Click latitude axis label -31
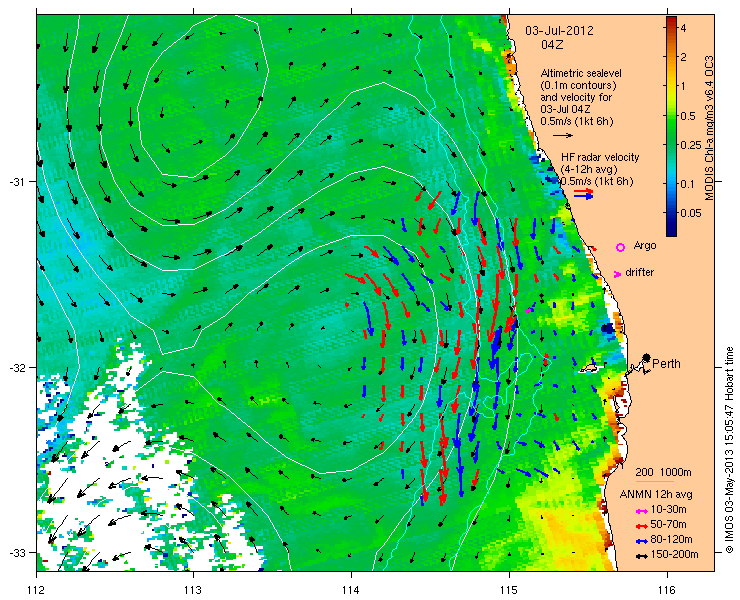 point(18,182)
